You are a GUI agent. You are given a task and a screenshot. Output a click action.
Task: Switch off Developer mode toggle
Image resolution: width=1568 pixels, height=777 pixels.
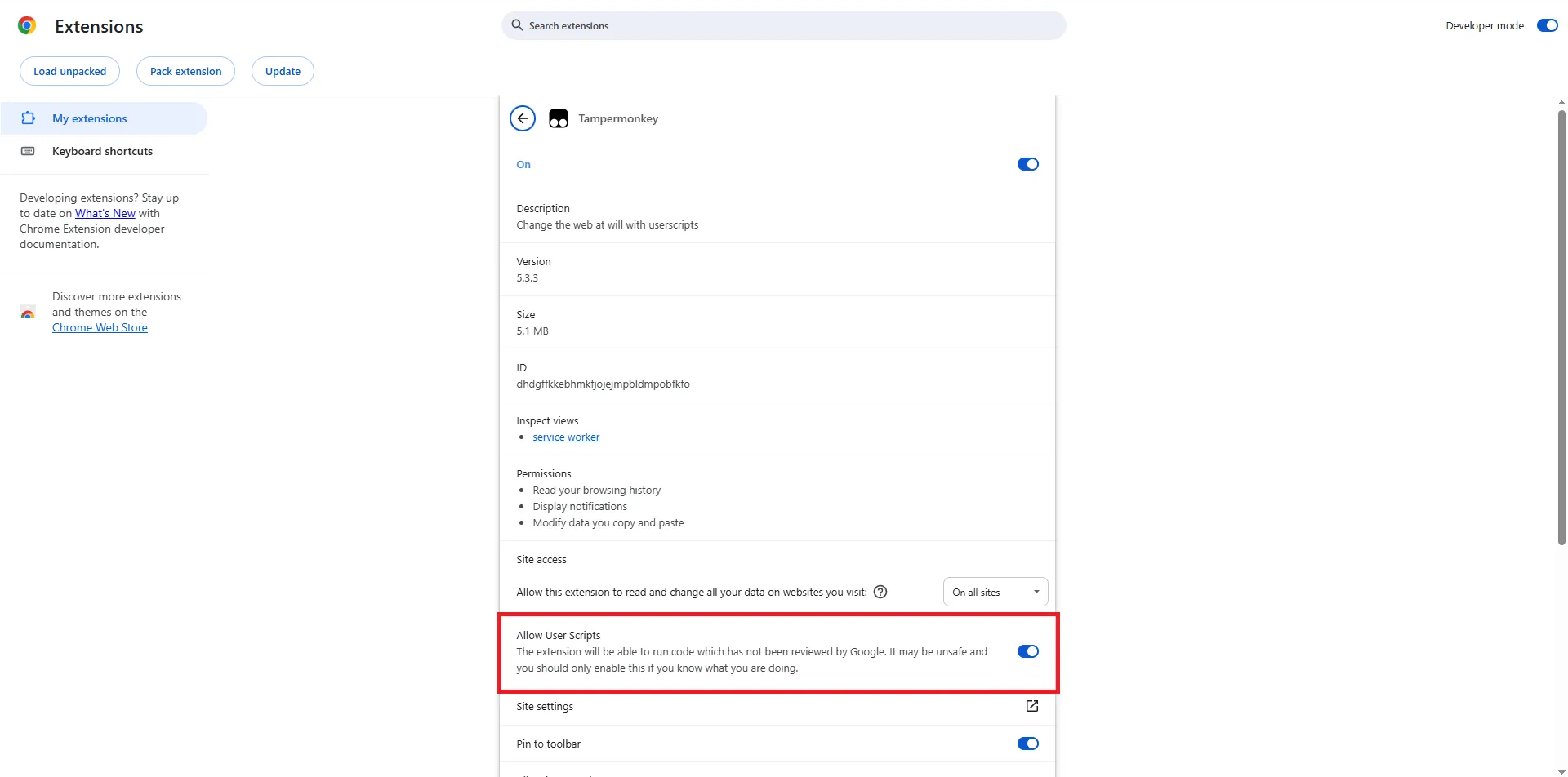coord(1547,25)
